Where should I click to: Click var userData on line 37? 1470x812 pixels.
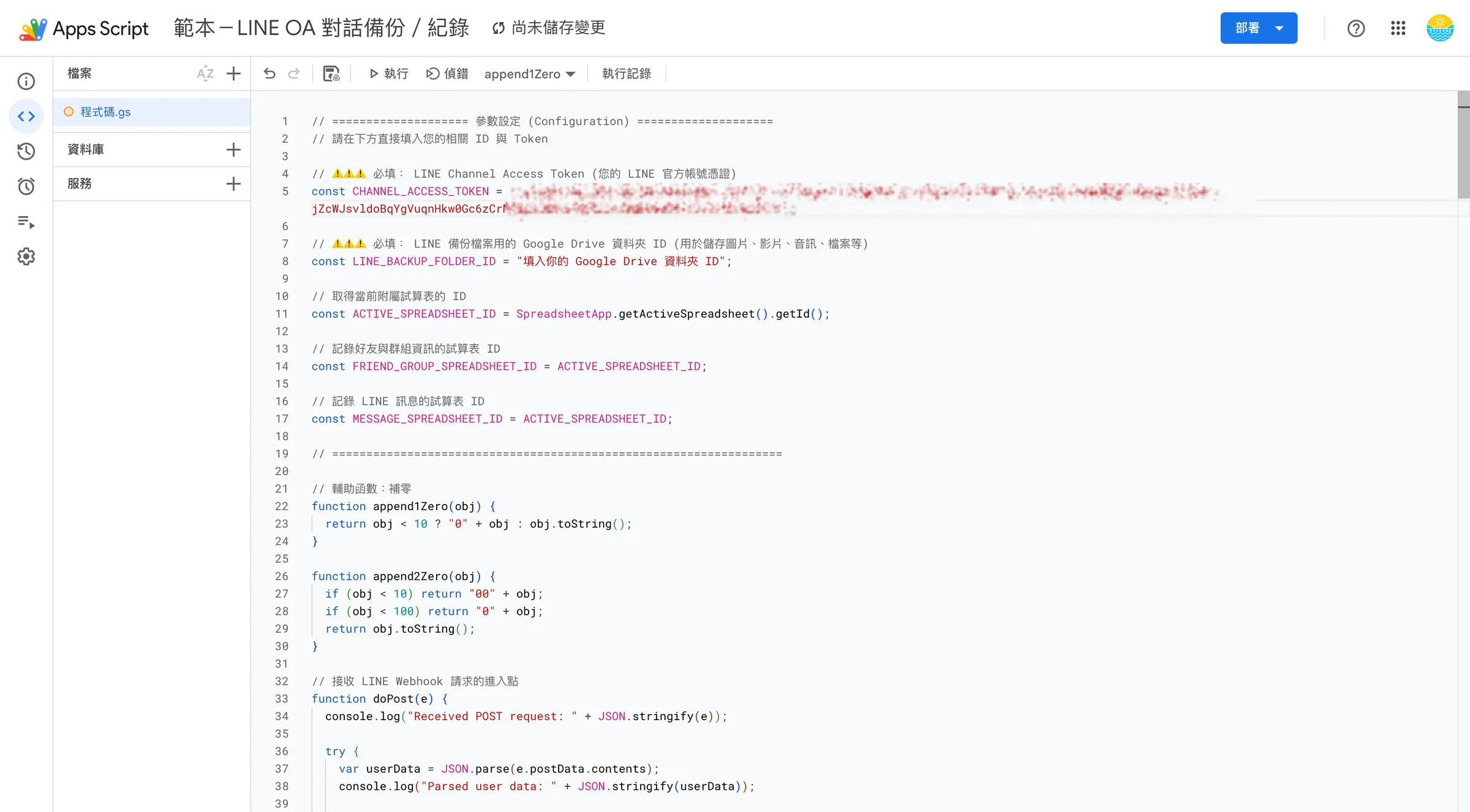[x=380, y=769]
